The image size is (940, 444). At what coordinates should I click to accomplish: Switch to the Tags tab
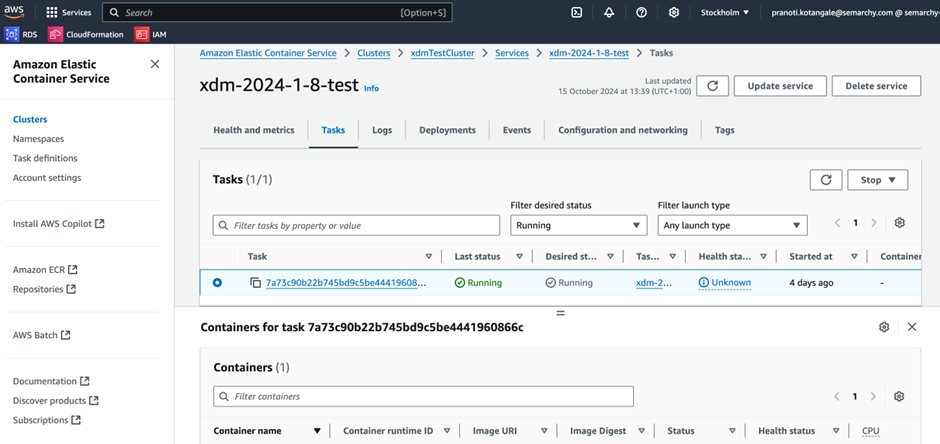click(724, 130)
